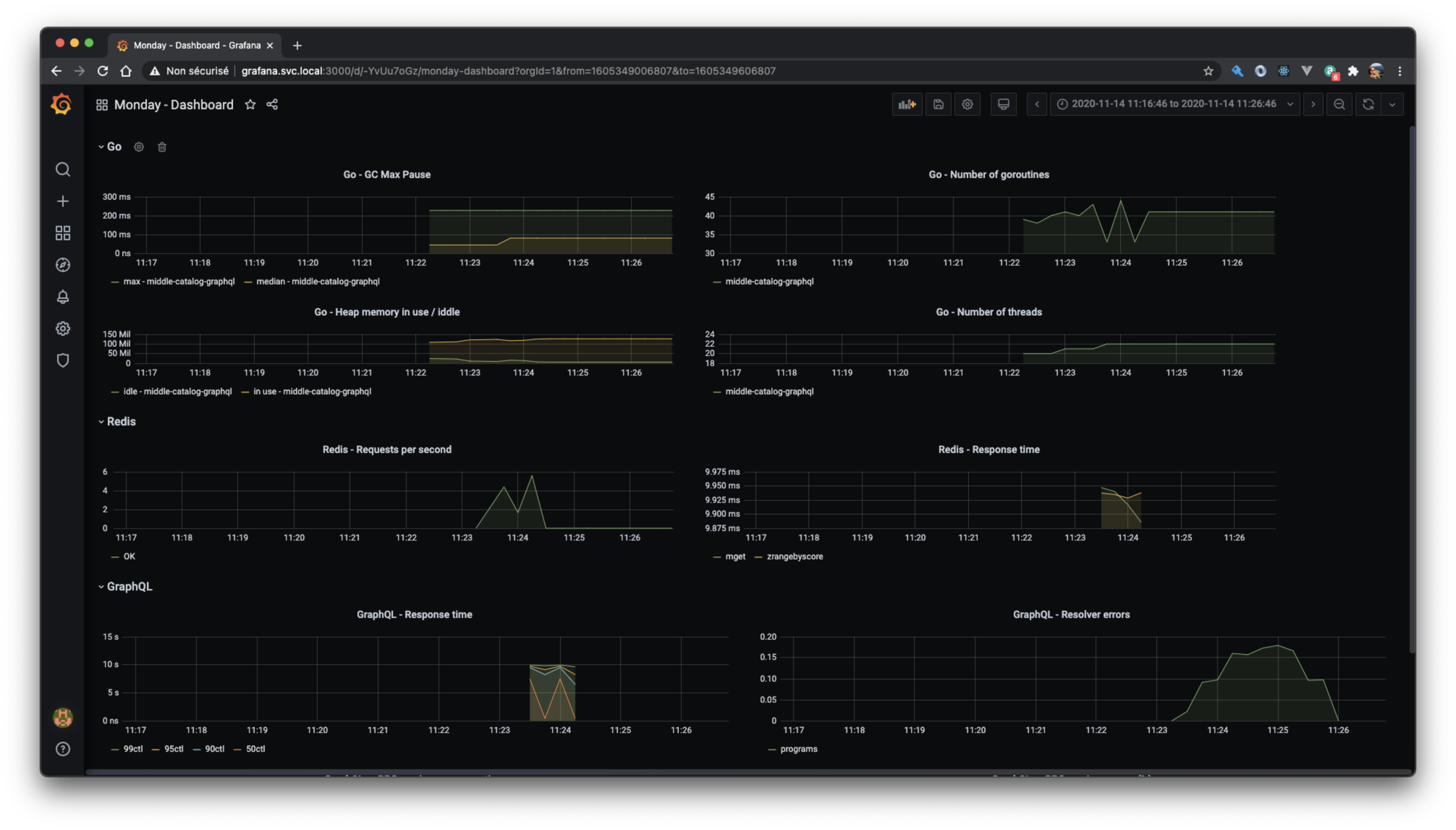
Task: Open the sidebar search icon
Action: [63, 169]
